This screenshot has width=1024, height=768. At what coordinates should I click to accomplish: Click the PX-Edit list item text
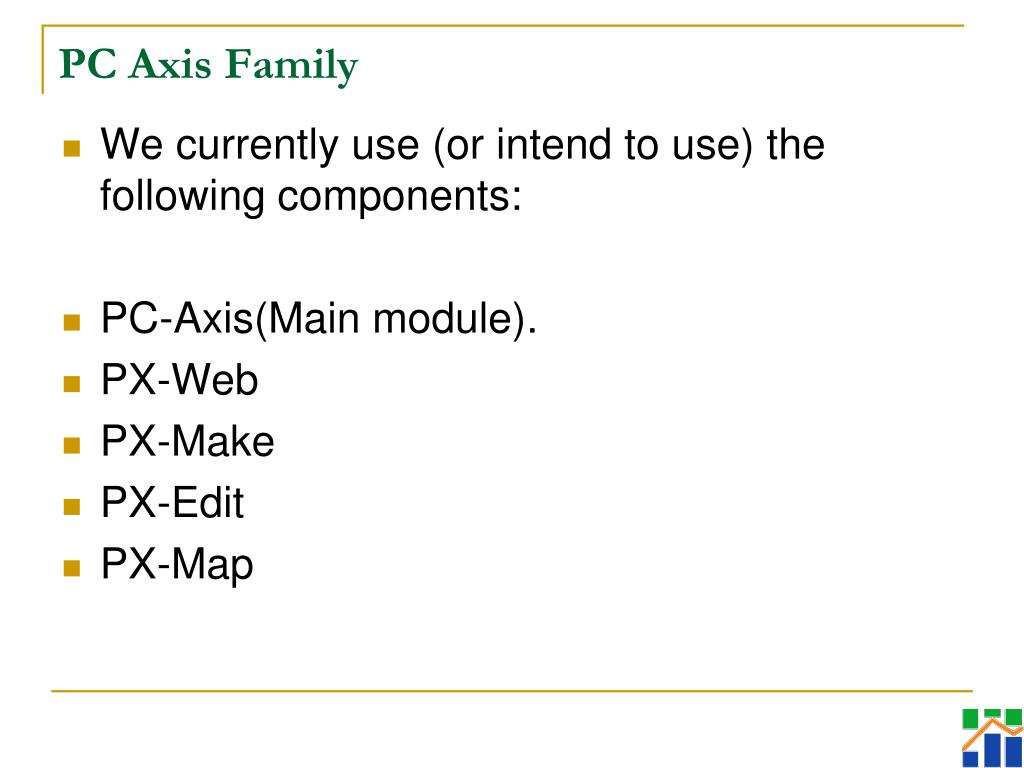click(x=172, y=502)
